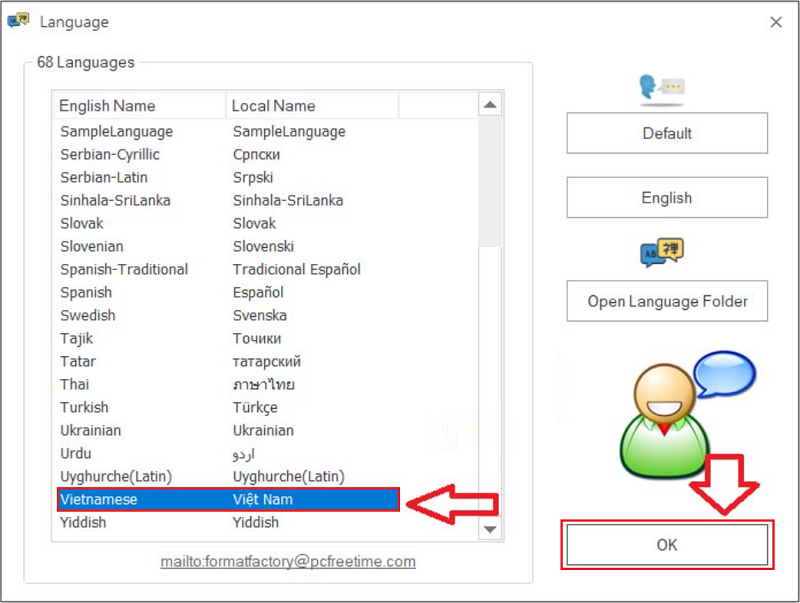Click the speaking head icon above Default

[660, 90]
